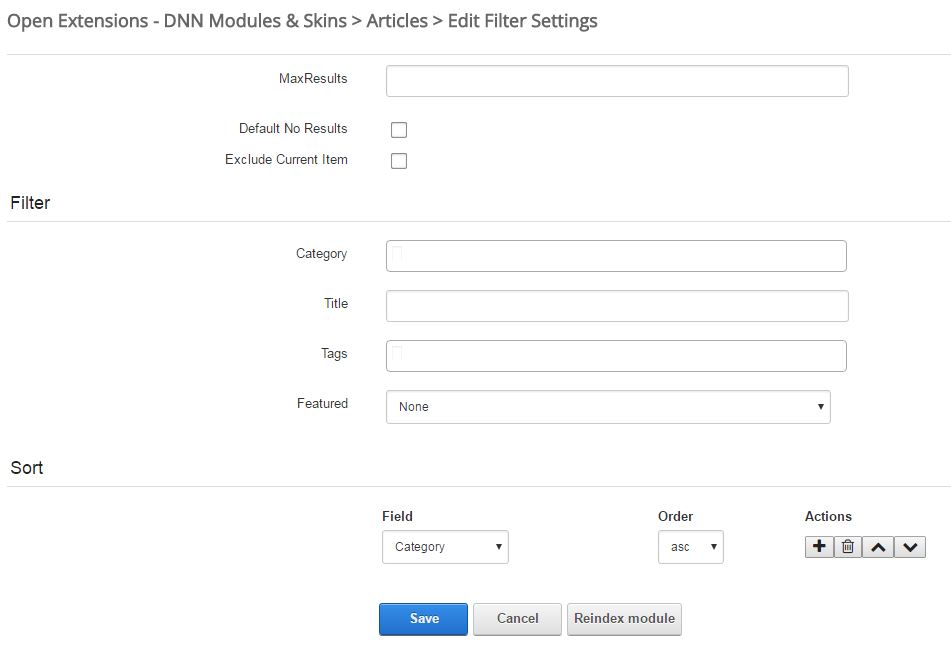Click the Default No Results label

click(x=293, y=129)
